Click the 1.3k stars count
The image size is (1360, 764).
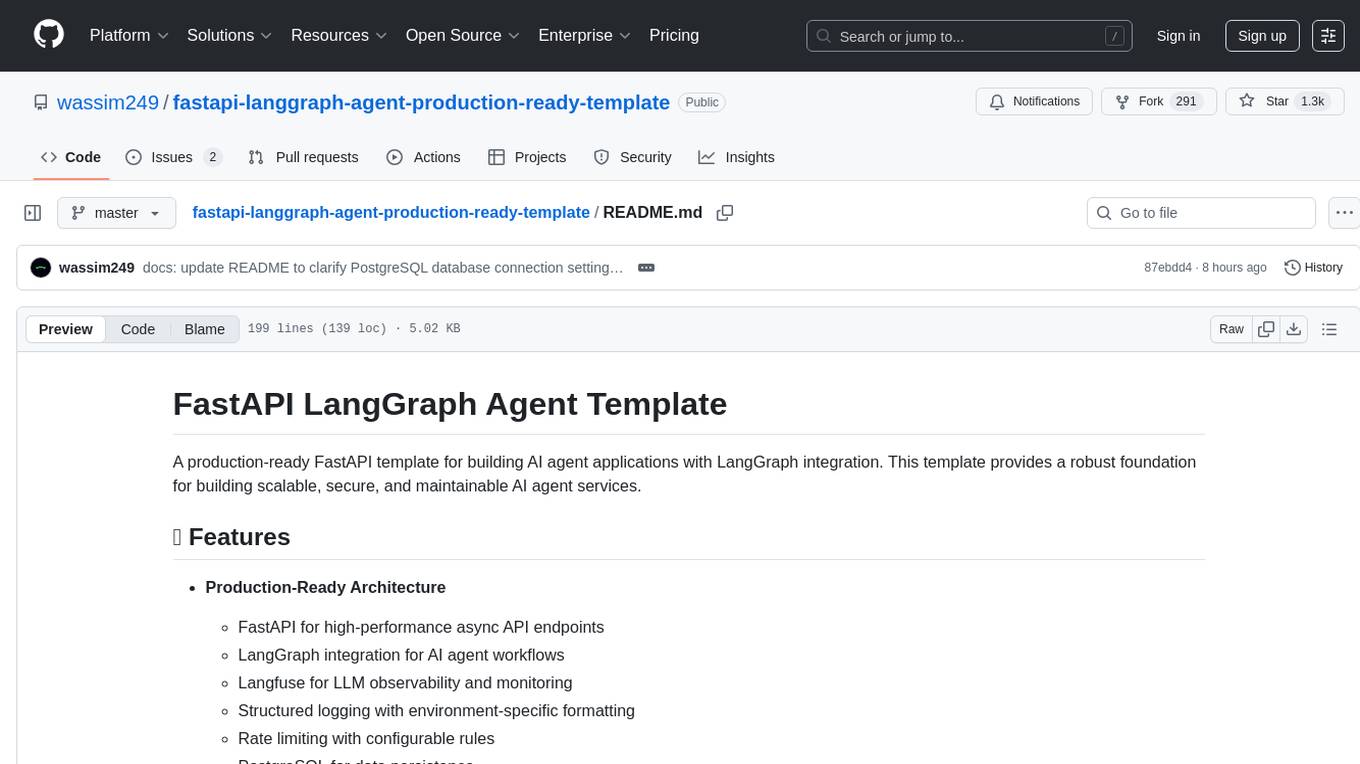(1310, 101)
